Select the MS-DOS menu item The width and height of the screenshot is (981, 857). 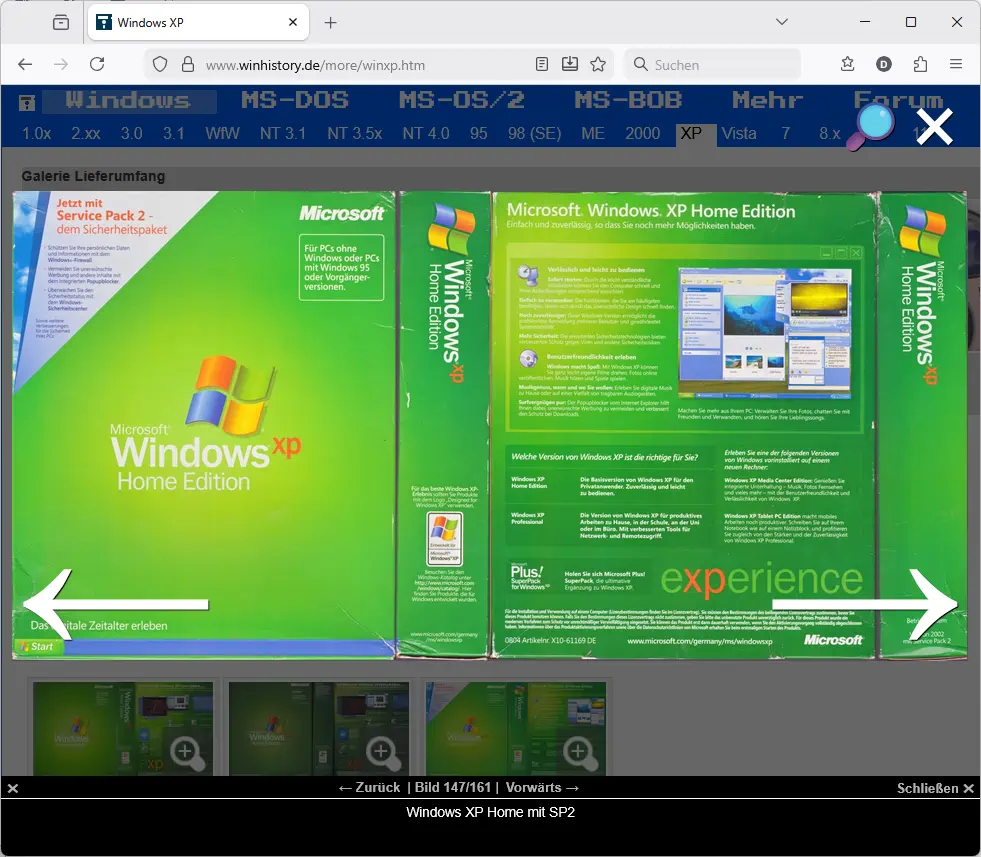295,100
